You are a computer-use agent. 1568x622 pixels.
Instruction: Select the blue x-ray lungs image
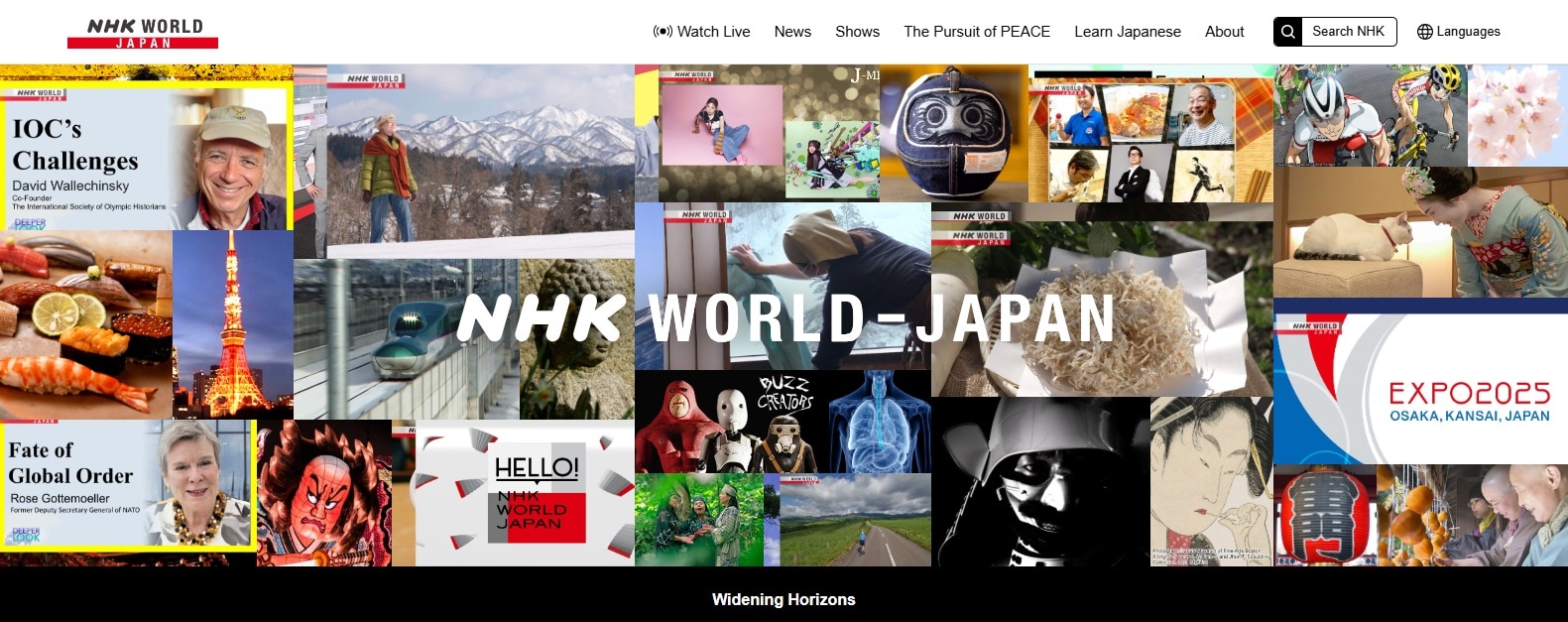click(880, 422)
